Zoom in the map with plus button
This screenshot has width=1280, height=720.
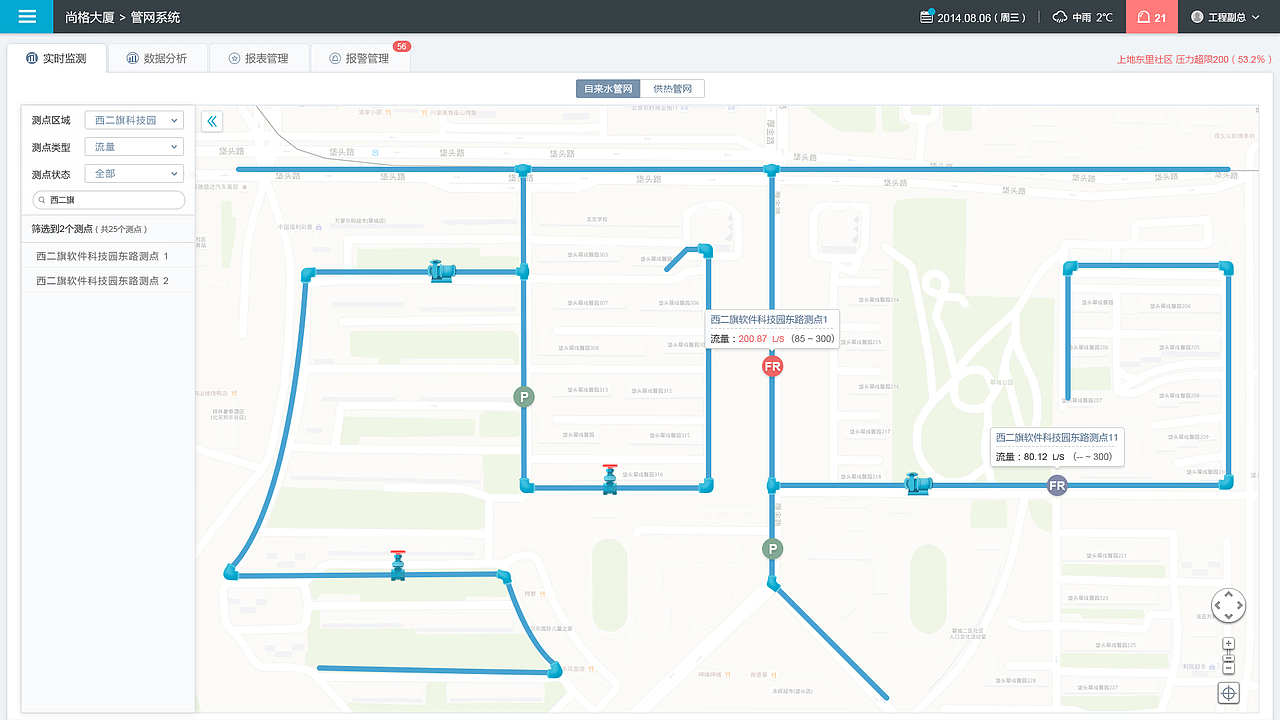[x=1229, y=644]
